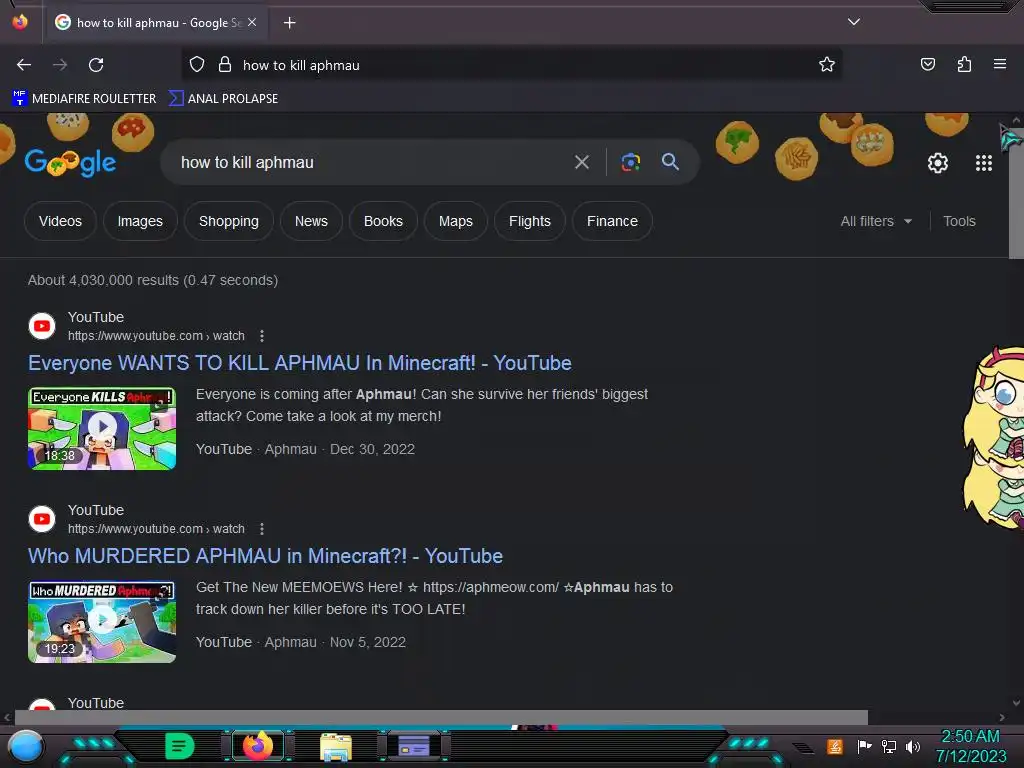Switch to News results filter
Image resolution: width=1024 pixels, height=768 pixels.
click(311, 221)
